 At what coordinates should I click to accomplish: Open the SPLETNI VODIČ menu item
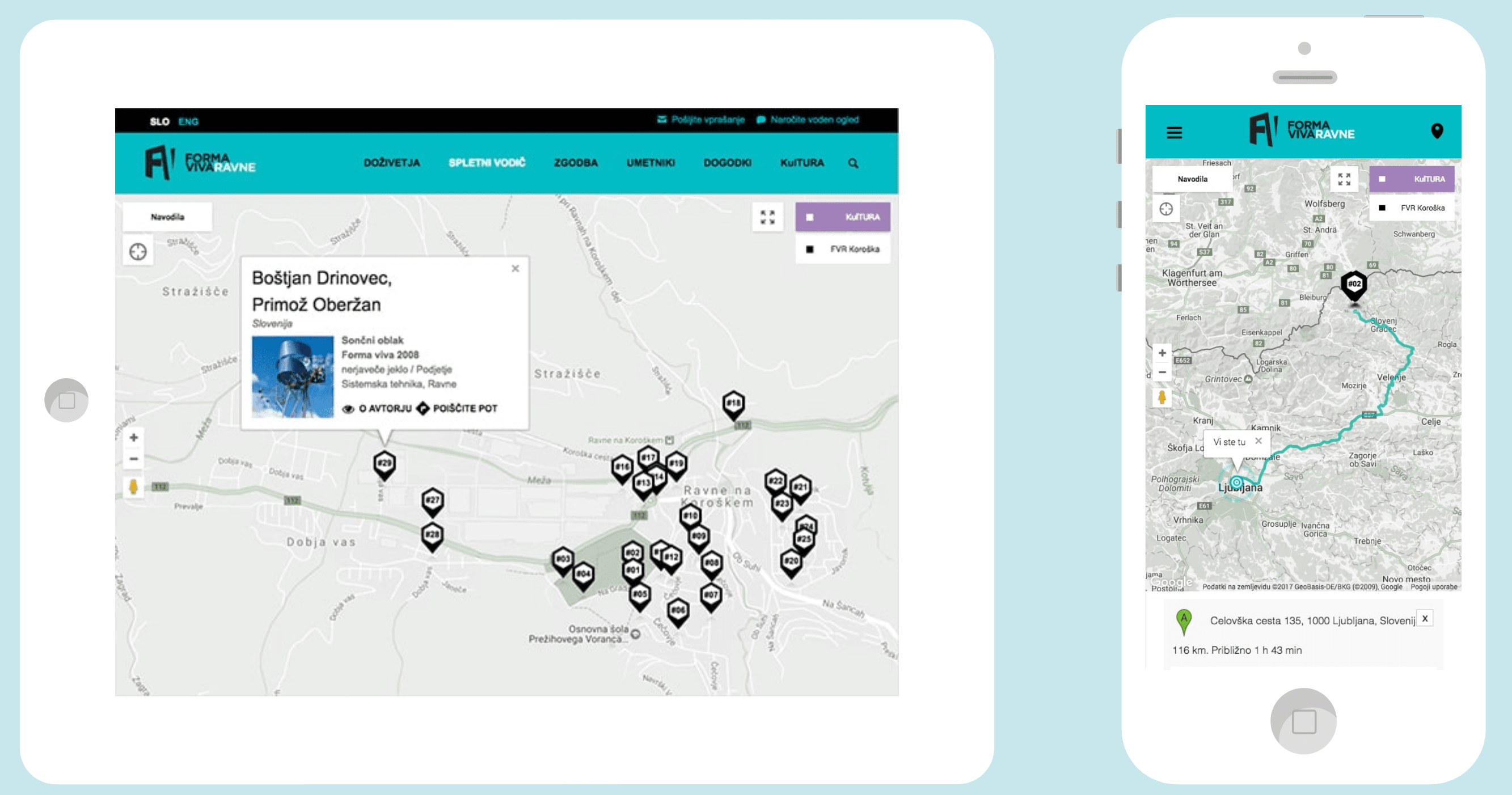pyautogui.click(x=487, y=163)
